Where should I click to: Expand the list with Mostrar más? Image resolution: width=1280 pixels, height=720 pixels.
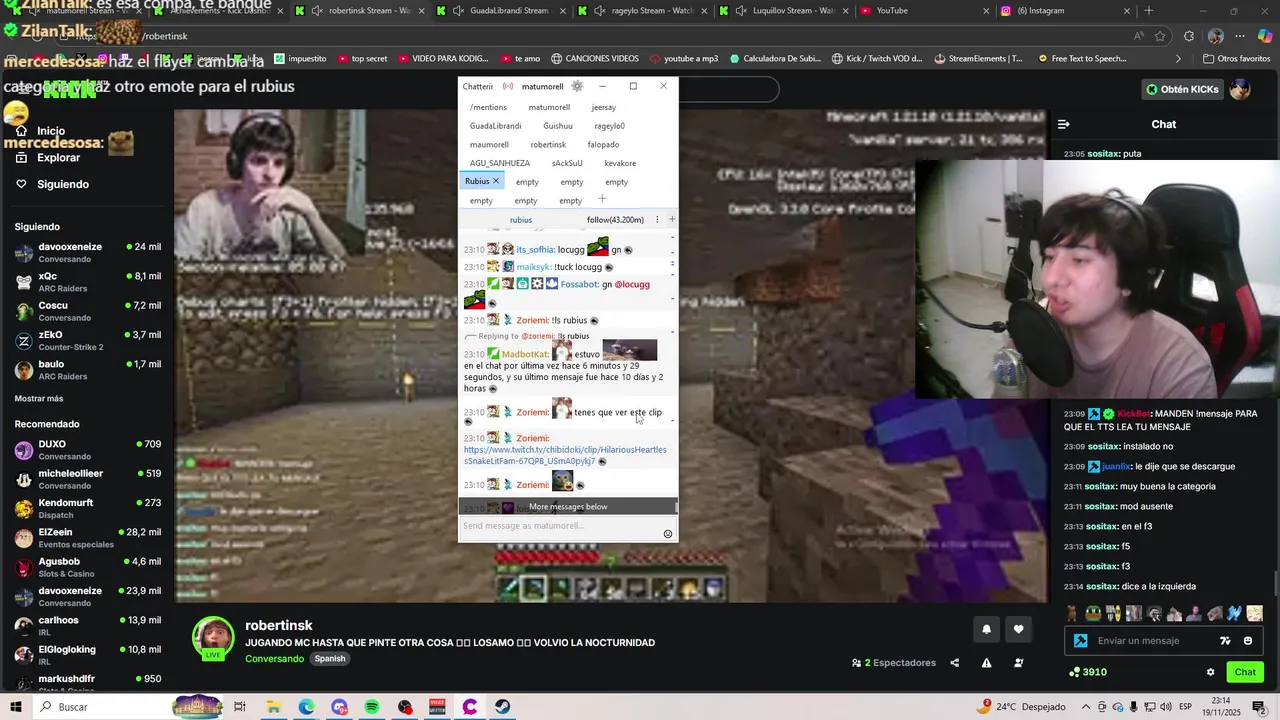coord(39,398)
